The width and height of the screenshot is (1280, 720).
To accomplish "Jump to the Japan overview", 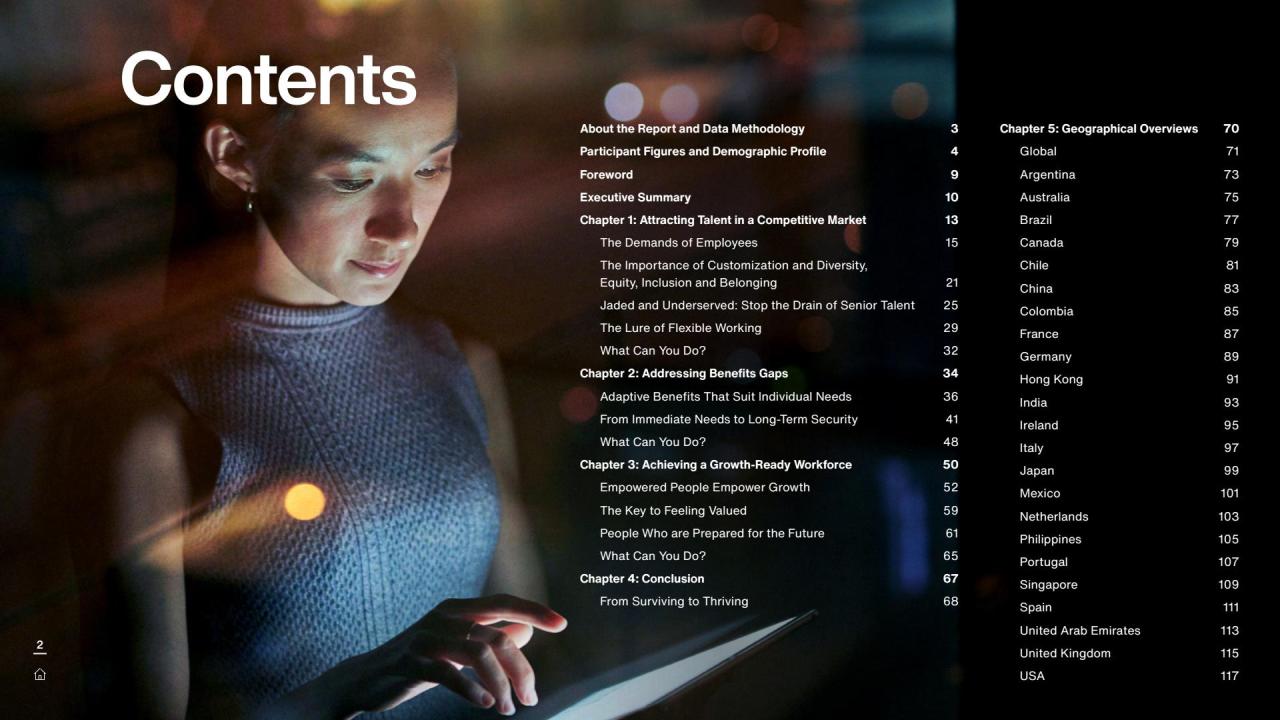I will tap(1037, 471).
